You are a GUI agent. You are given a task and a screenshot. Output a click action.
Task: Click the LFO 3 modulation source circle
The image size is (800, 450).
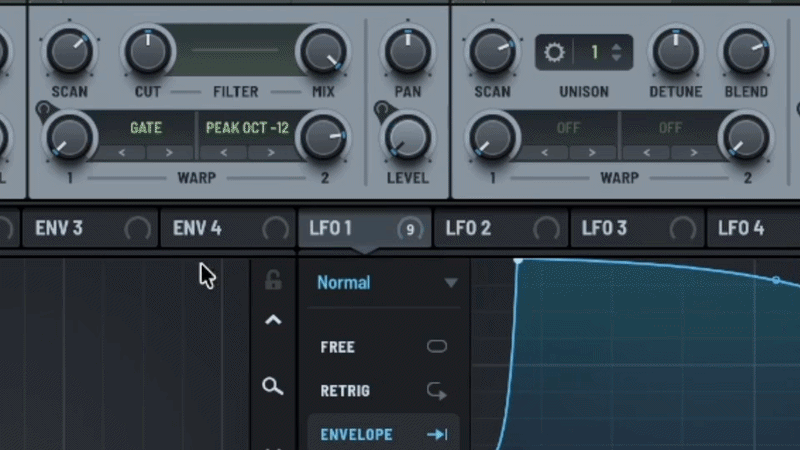pos(683,229)
